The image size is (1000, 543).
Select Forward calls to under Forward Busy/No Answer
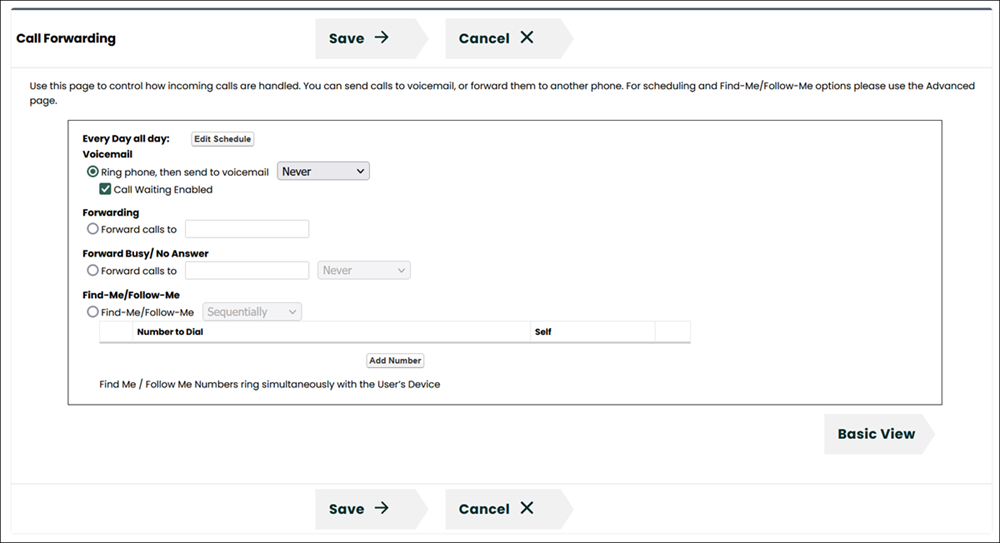pyautogui.click(x=93, y=270)
